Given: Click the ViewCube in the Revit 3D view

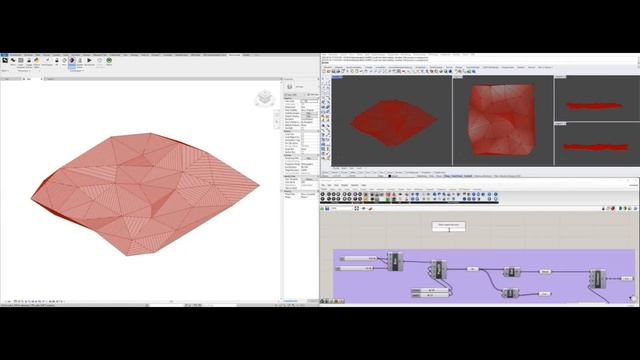Looking at the screenshot, I should (265, 98).
